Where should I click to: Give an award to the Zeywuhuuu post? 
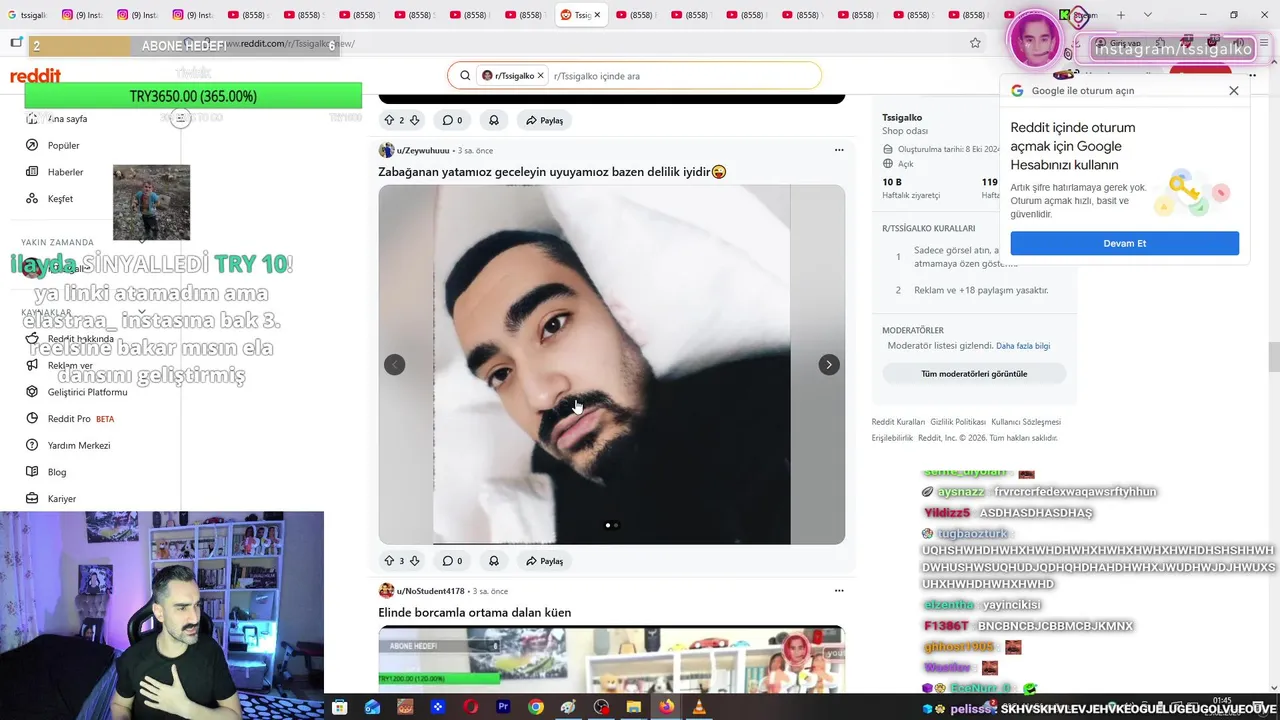click(494, 561)
